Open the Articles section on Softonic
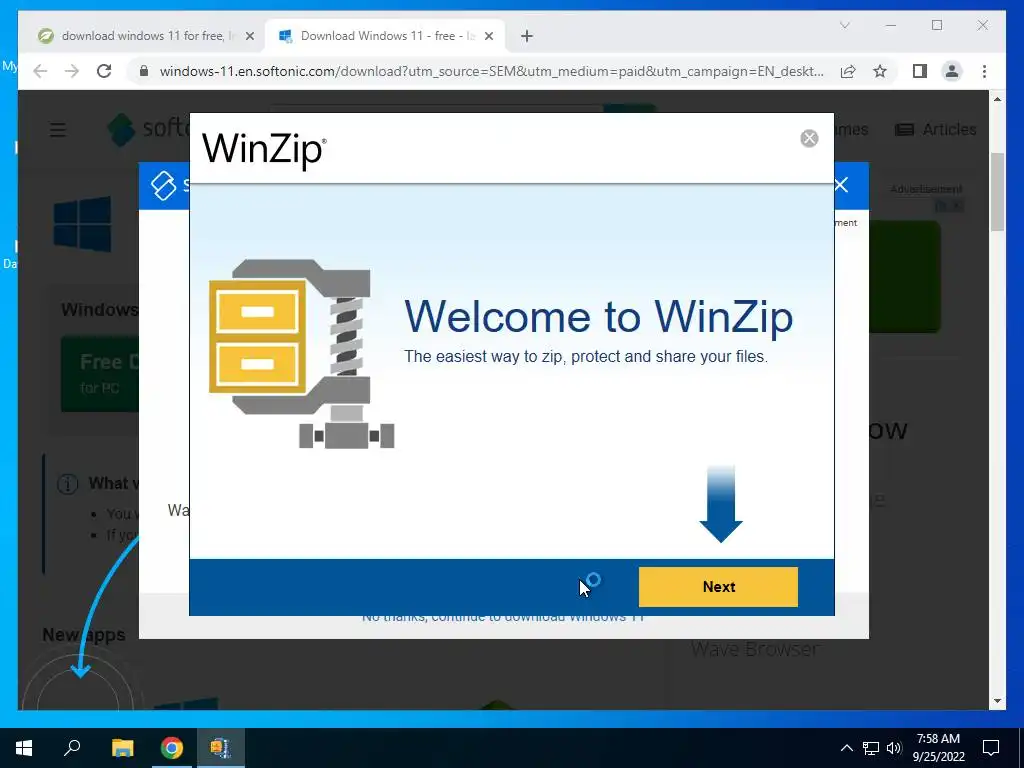The width and height of the screenshot is (1024, 768). (935, 129)
